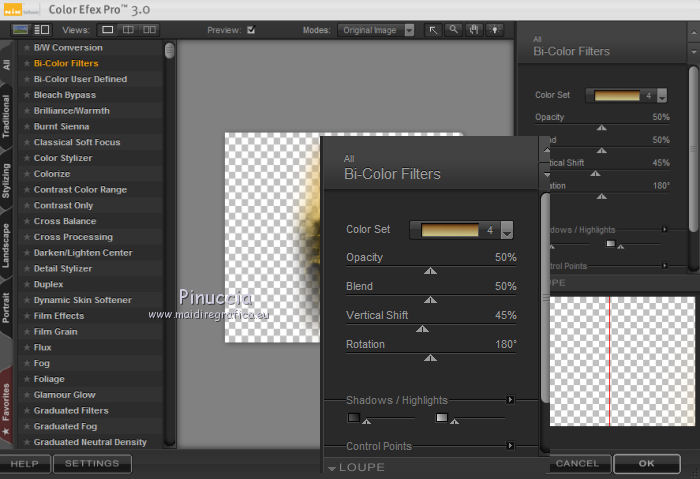Screen dimensions: 700x479
Task: Switch to thumbnail filter preview icon
Action: coord(20,30)
